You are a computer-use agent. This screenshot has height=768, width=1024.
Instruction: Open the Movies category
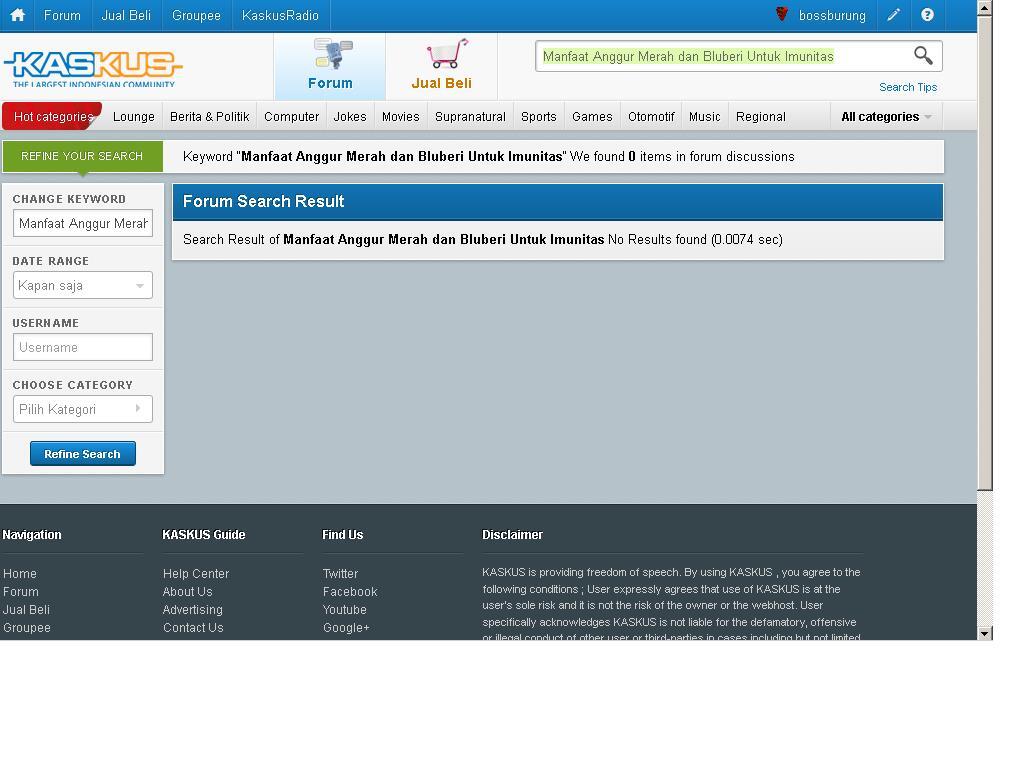(x=400, y=117)
